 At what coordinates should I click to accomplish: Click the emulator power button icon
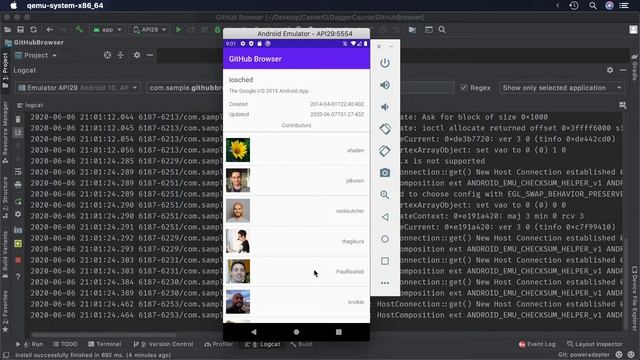[x=384, y=63]
